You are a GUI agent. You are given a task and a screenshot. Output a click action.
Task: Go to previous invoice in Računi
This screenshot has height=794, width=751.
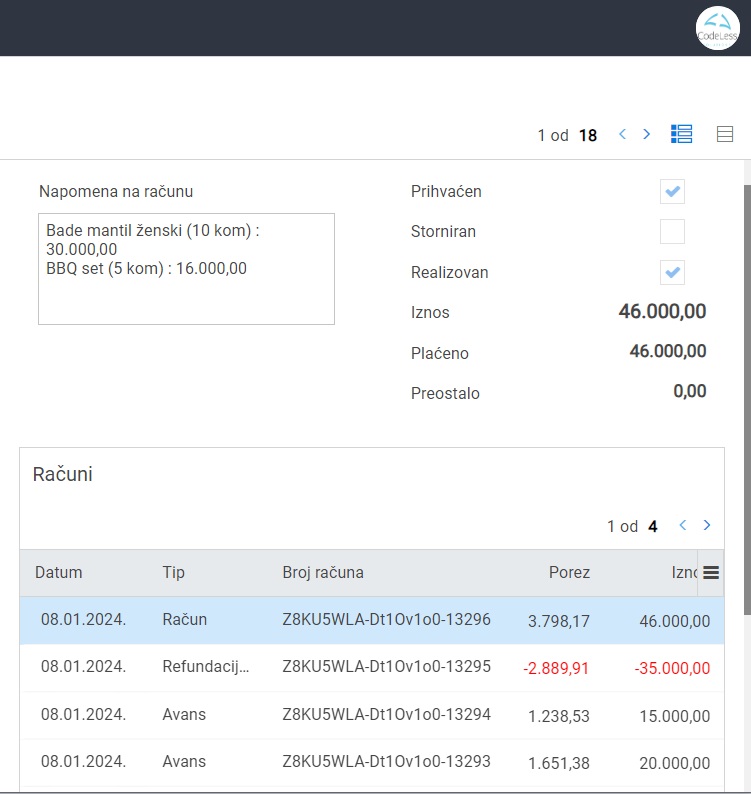(683, 525)
